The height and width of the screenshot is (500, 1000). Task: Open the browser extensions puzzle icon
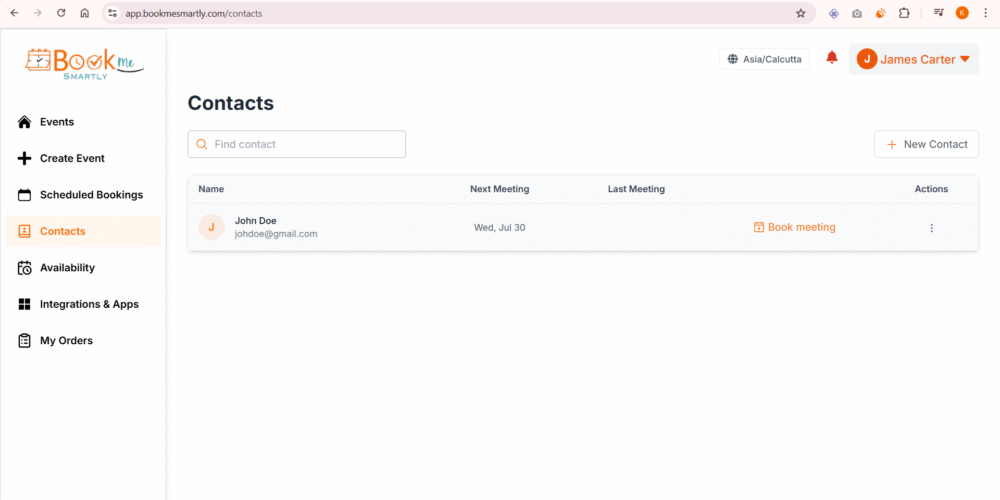pos(904,13)
